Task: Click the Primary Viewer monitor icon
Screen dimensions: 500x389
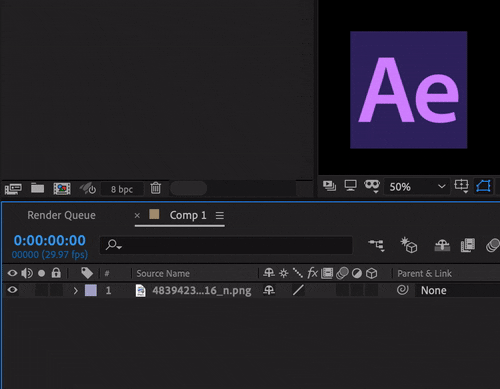Action: coord(350,186)
